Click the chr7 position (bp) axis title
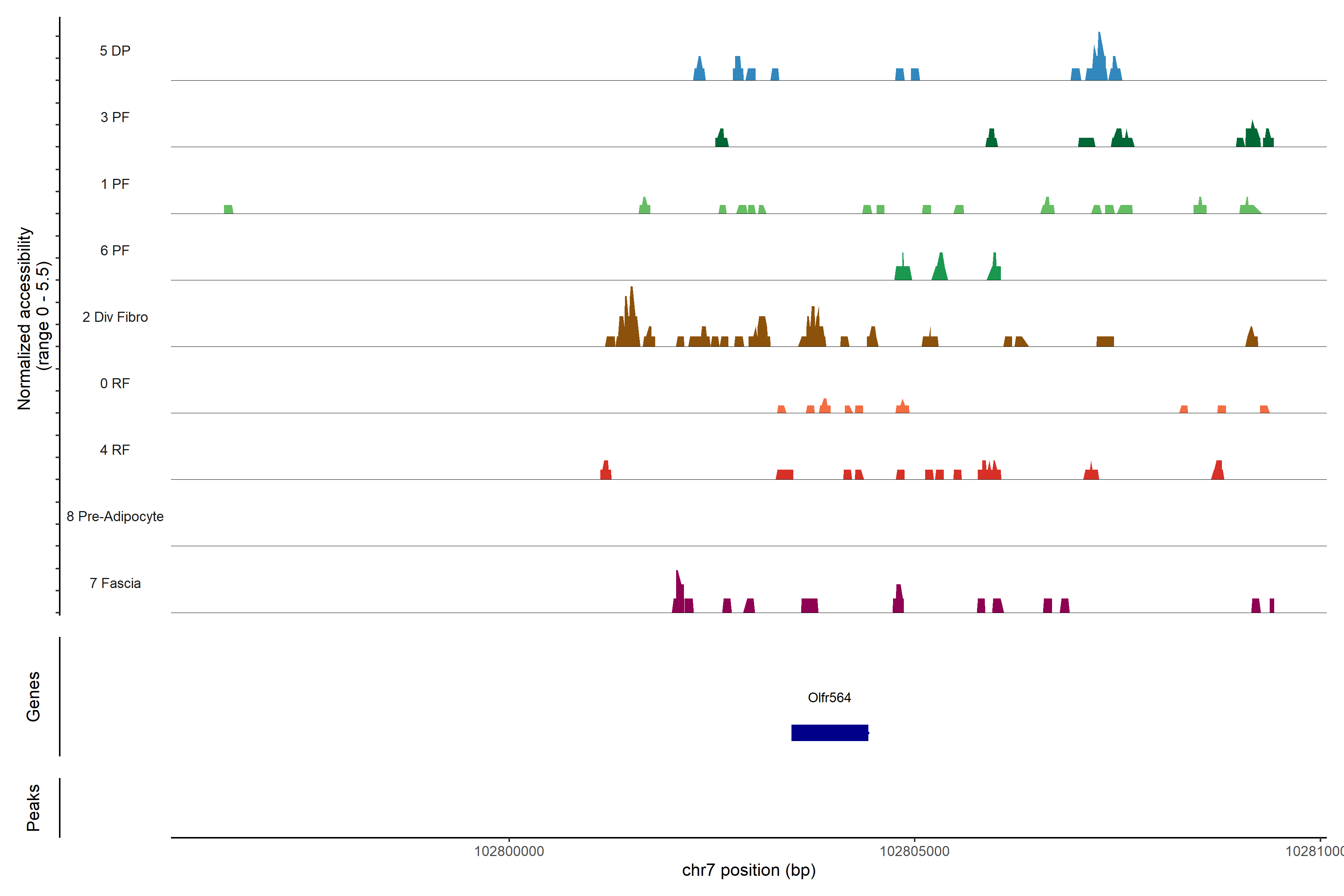The width and height of the screenshot is (1344, 896). (749, 870)
